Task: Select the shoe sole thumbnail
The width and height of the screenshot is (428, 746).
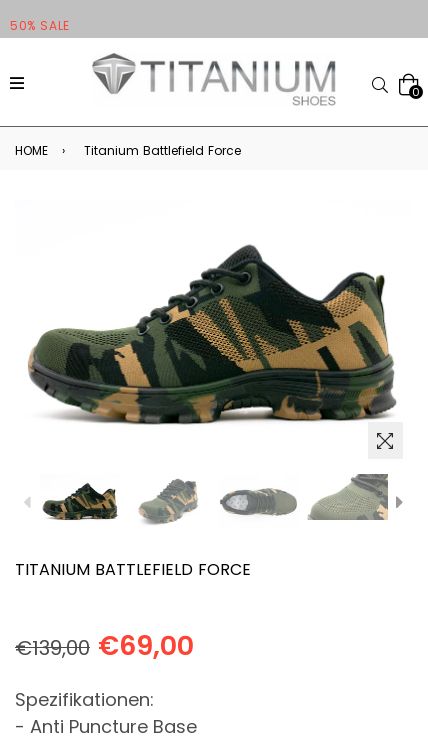Action: tap(258, 500)
